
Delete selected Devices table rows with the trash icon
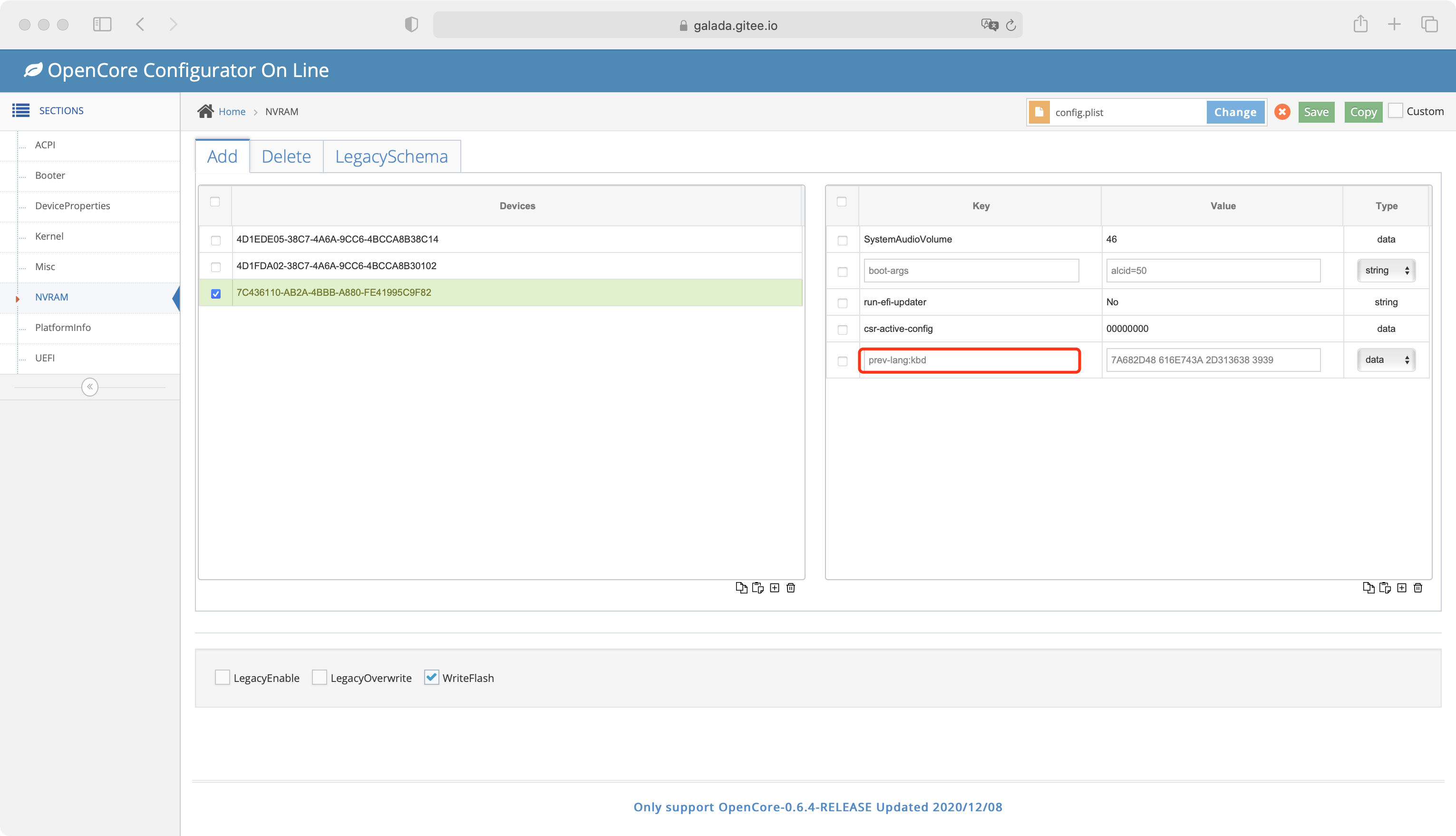point(791,587)
